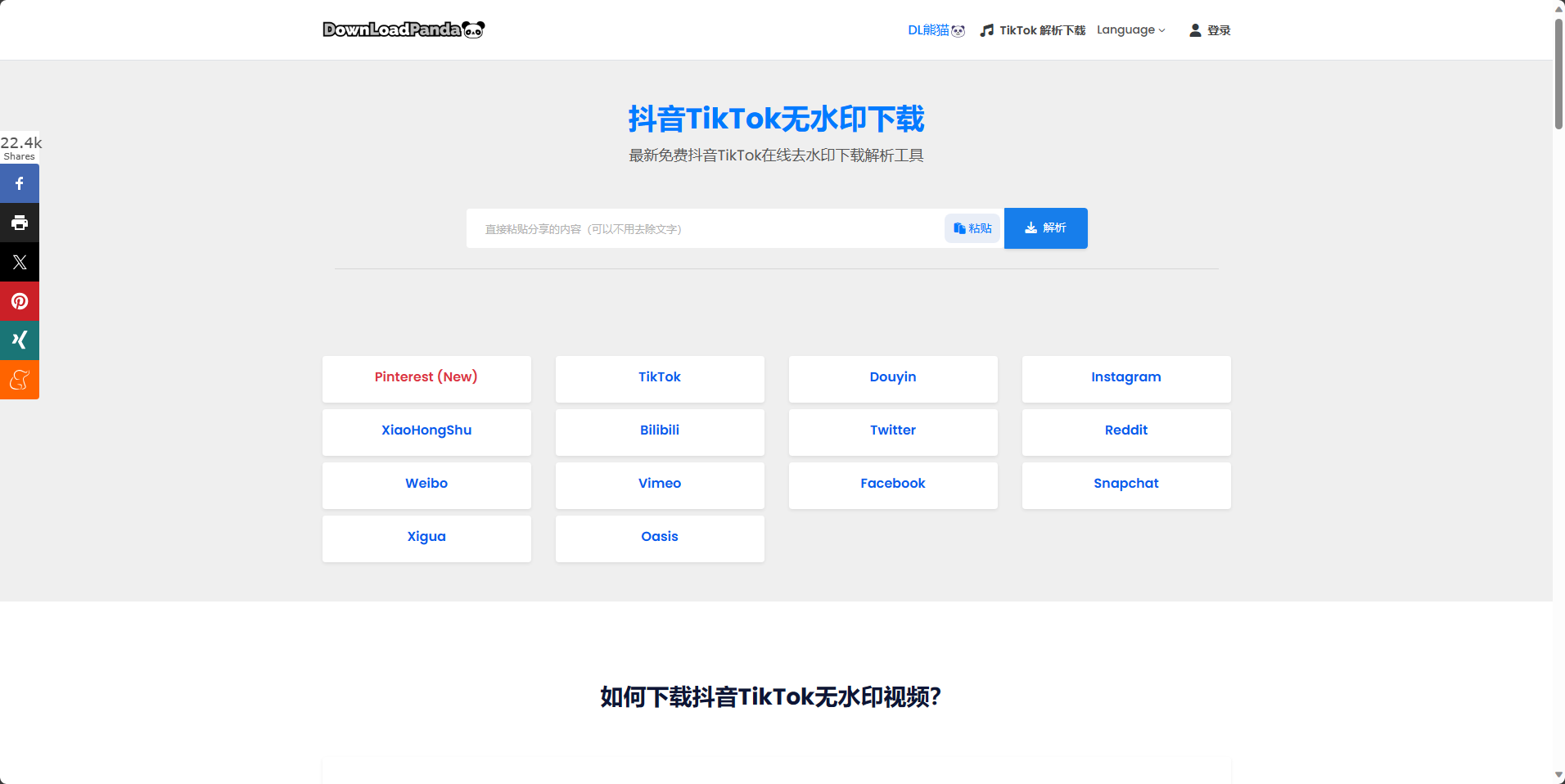Click the DownloadPanda logo
Image resolution: width=1565 pixels, height=784 pixels.
[404, 29]
